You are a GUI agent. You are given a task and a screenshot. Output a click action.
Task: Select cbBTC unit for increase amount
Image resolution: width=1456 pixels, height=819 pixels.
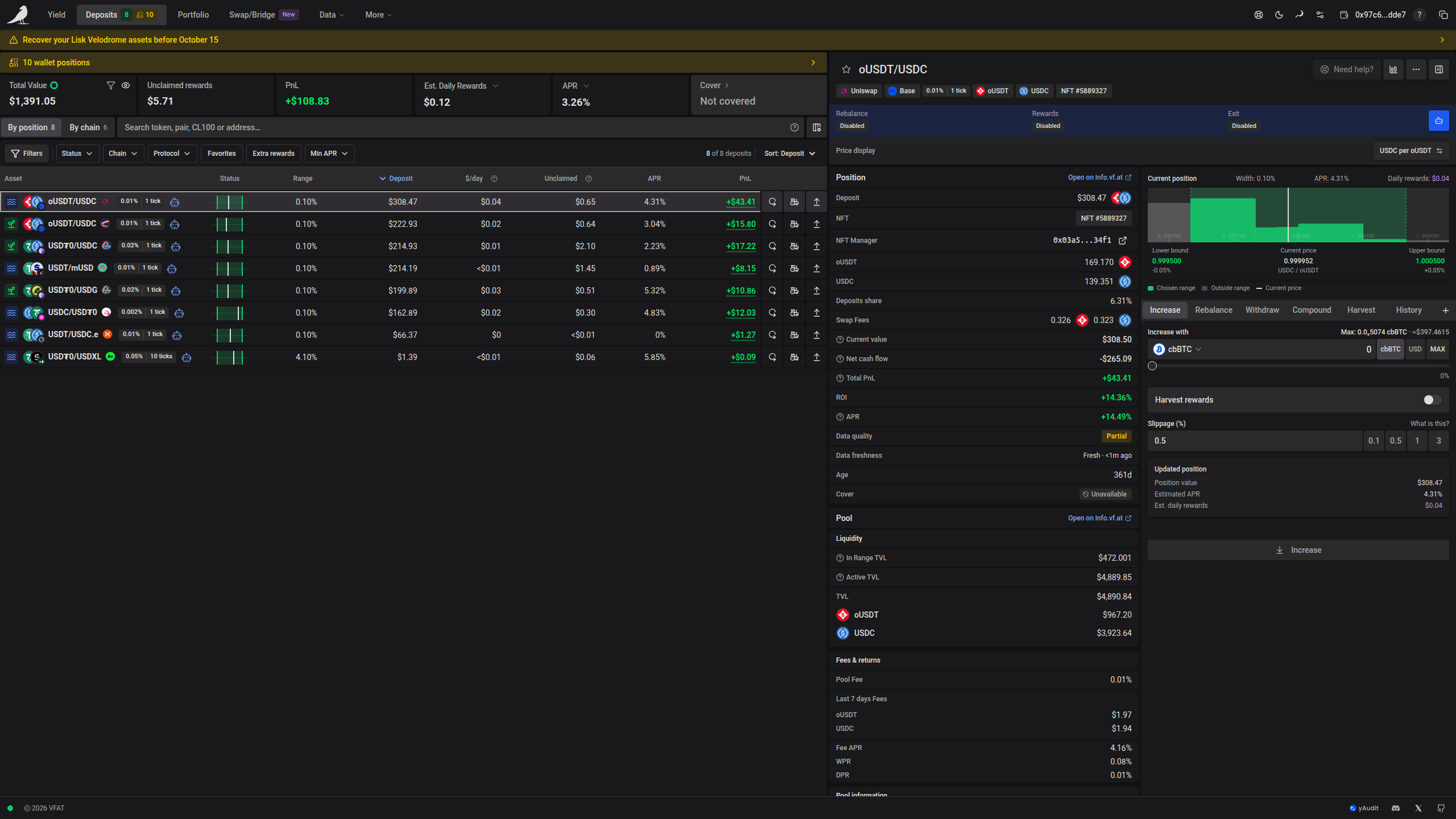pyautogui.click(x=1391, y=349)
